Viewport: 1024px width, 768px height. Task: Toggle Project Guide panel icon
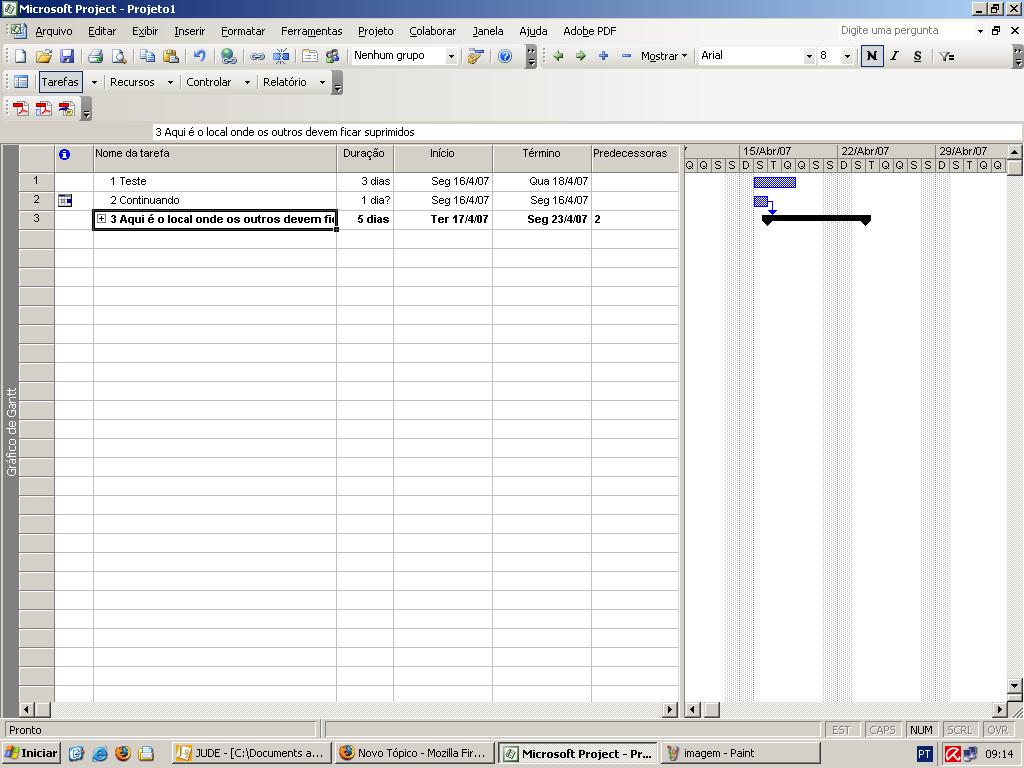tap(21, 82)
